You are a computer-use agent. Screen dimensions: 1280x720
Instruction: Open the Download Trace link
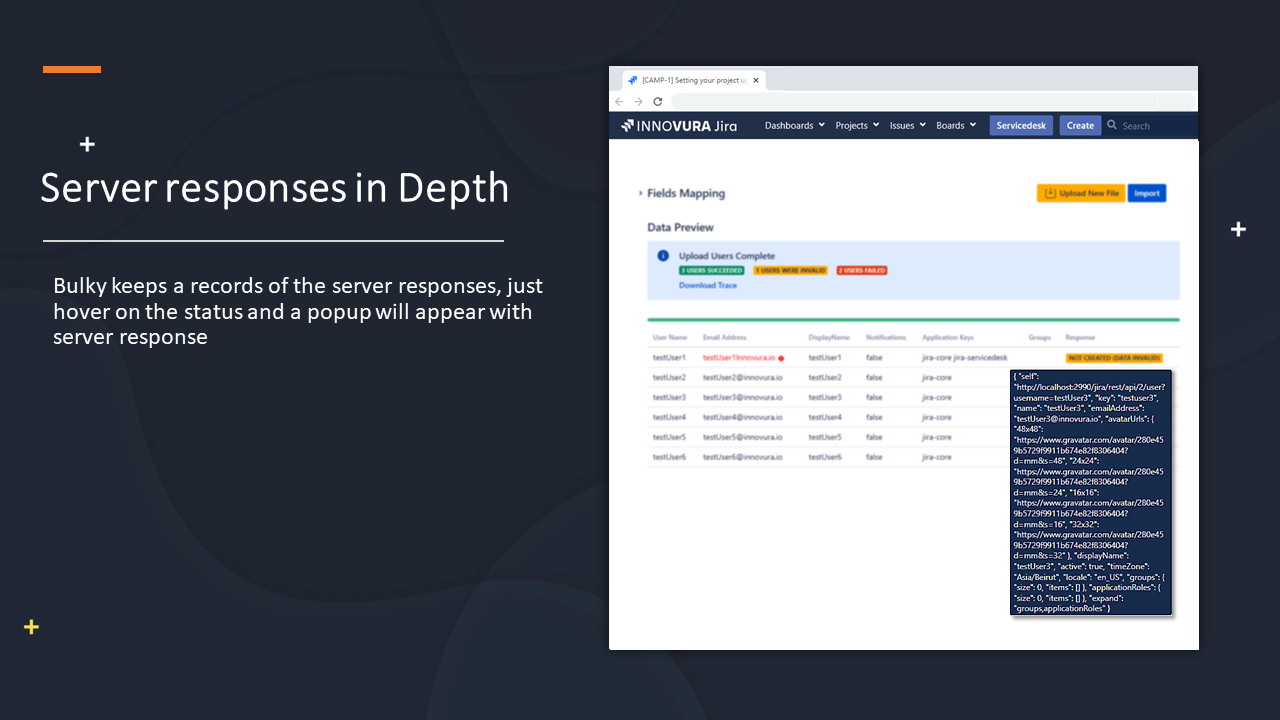(708, 286)
